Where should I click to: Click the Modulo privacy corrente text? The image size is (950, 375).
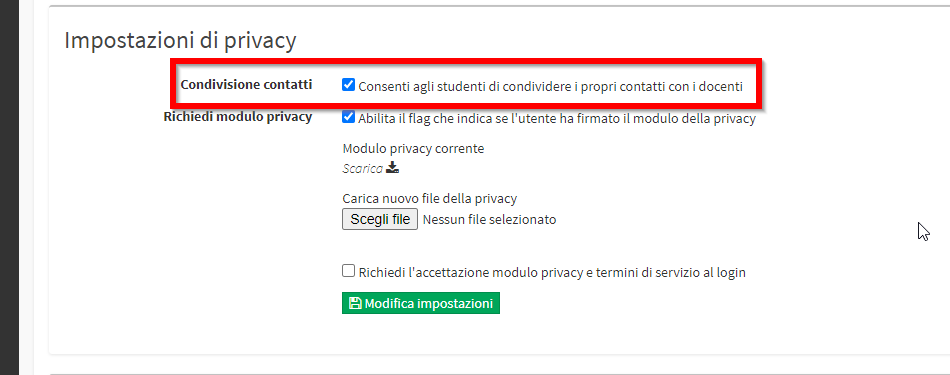pyautogui.click(x=413, y=148)
